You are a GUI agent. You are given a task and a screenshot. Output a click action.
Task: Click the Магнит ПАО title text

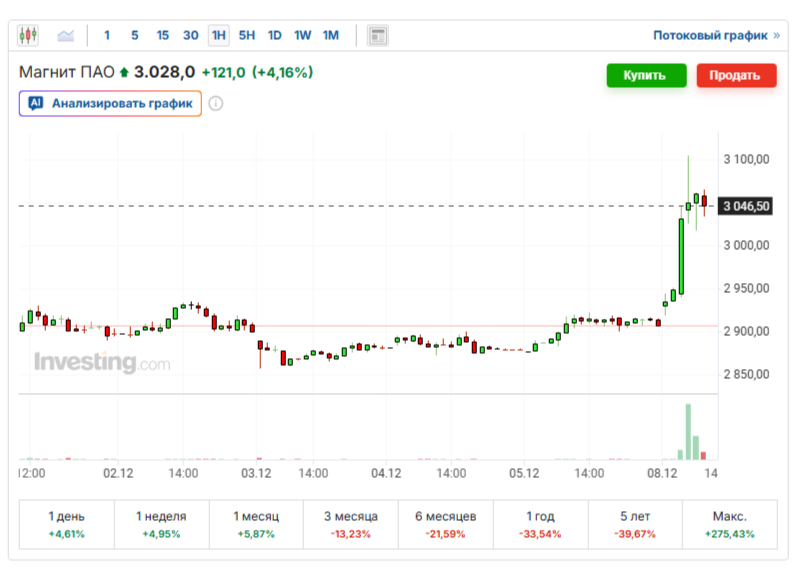[67, 72]
